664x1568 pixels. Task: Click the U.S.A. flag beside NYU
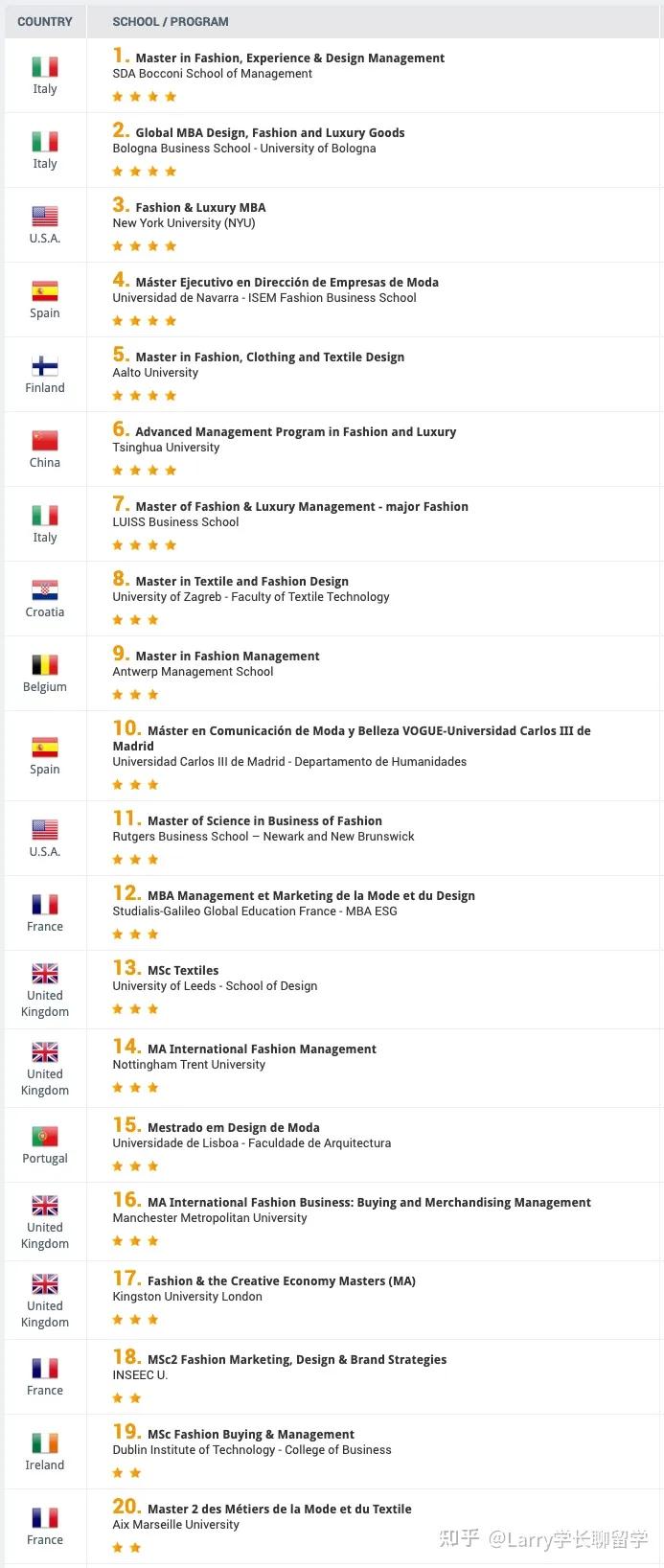(x=45, y=217)
